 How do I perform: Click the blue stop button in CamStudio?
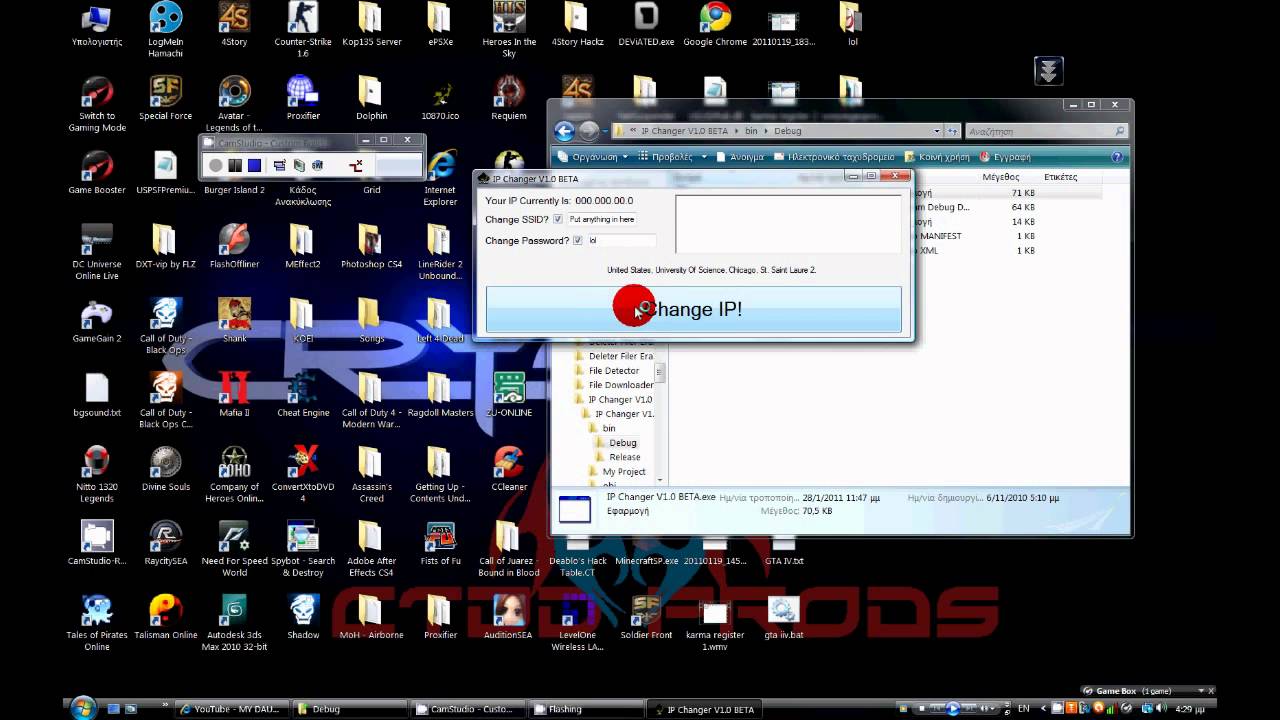(254, 165)
